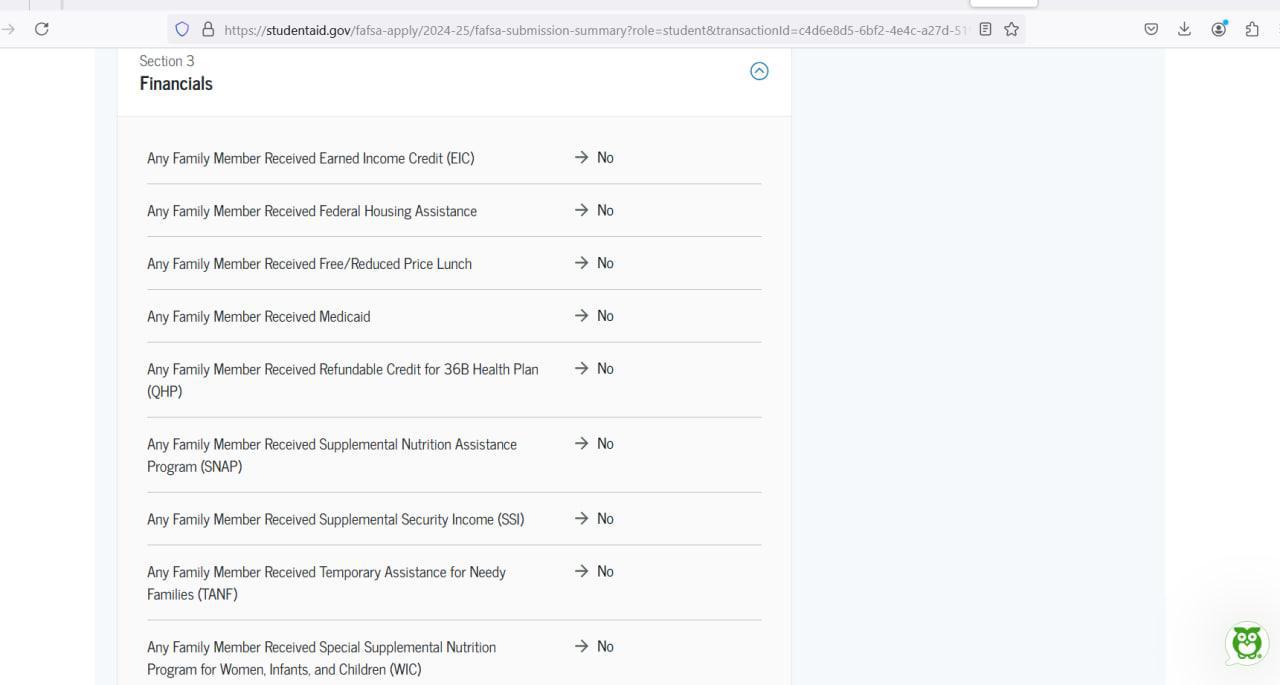This screenshot has width=1280, height=685.
Task: Click the forward navigation arrow
Action: (x=9, y=29)
